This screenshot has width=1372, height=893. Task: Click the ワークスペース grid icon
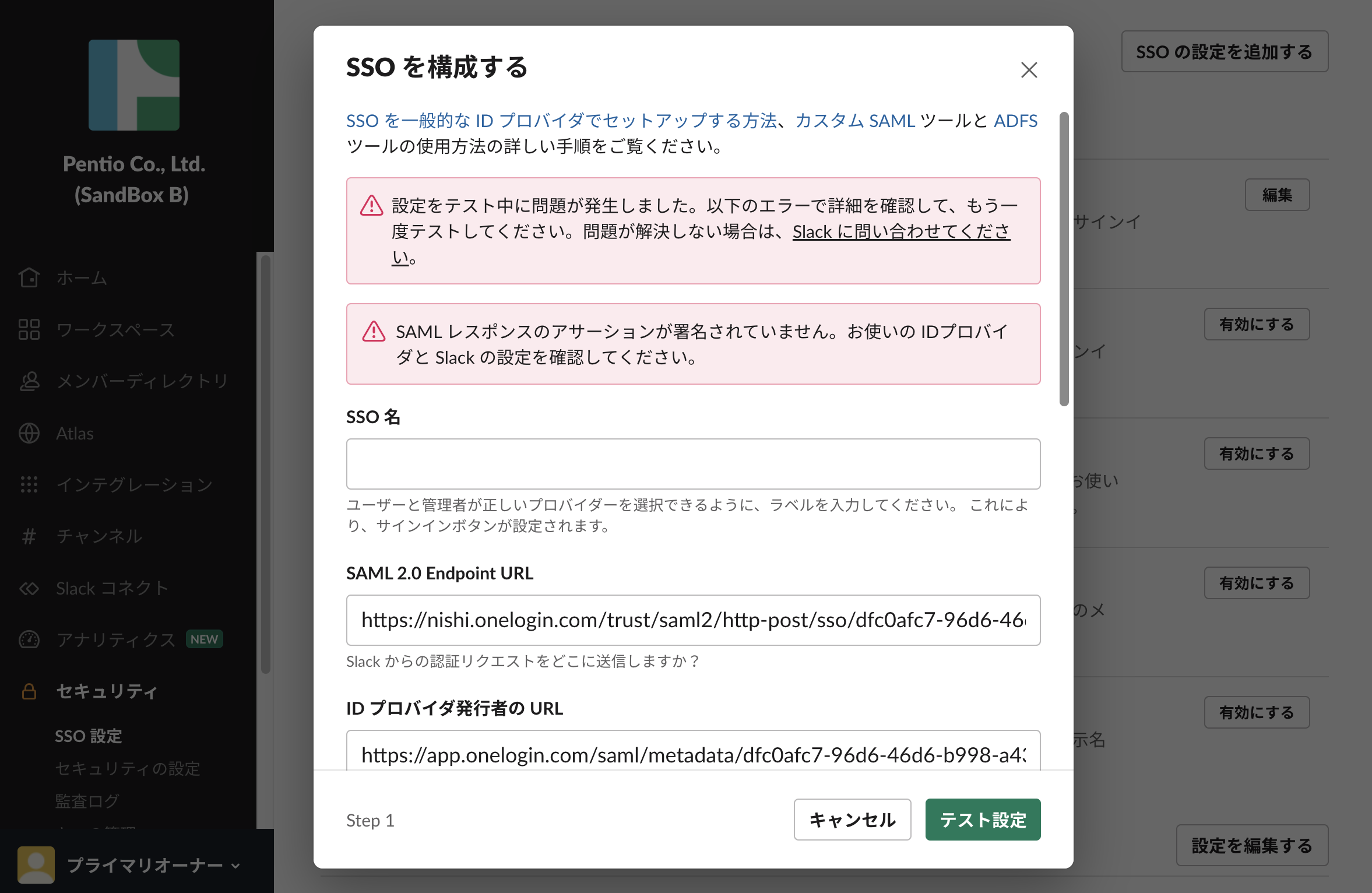(x=29, y=329)
